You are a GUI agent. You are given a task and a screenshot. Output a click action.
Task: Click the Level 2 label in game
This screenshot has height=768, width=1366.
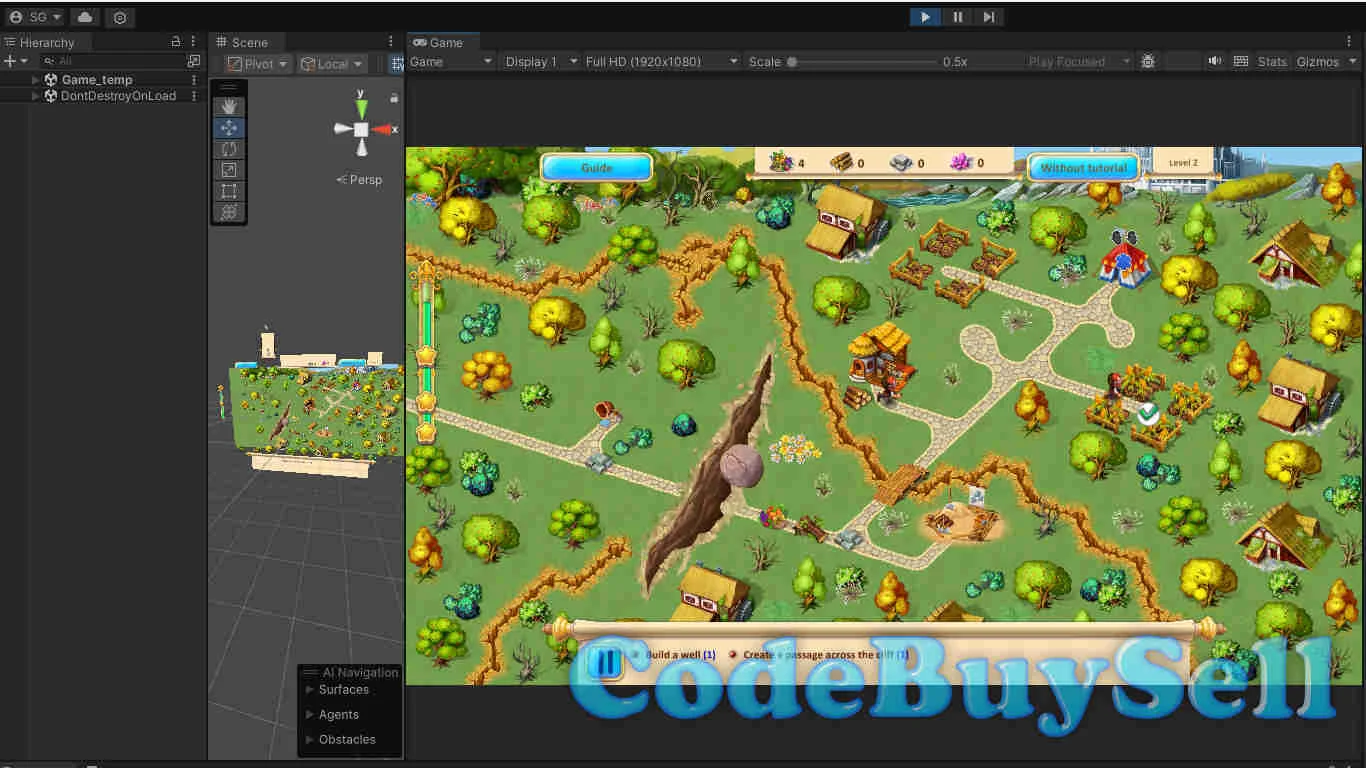[x=1183, y=162]
